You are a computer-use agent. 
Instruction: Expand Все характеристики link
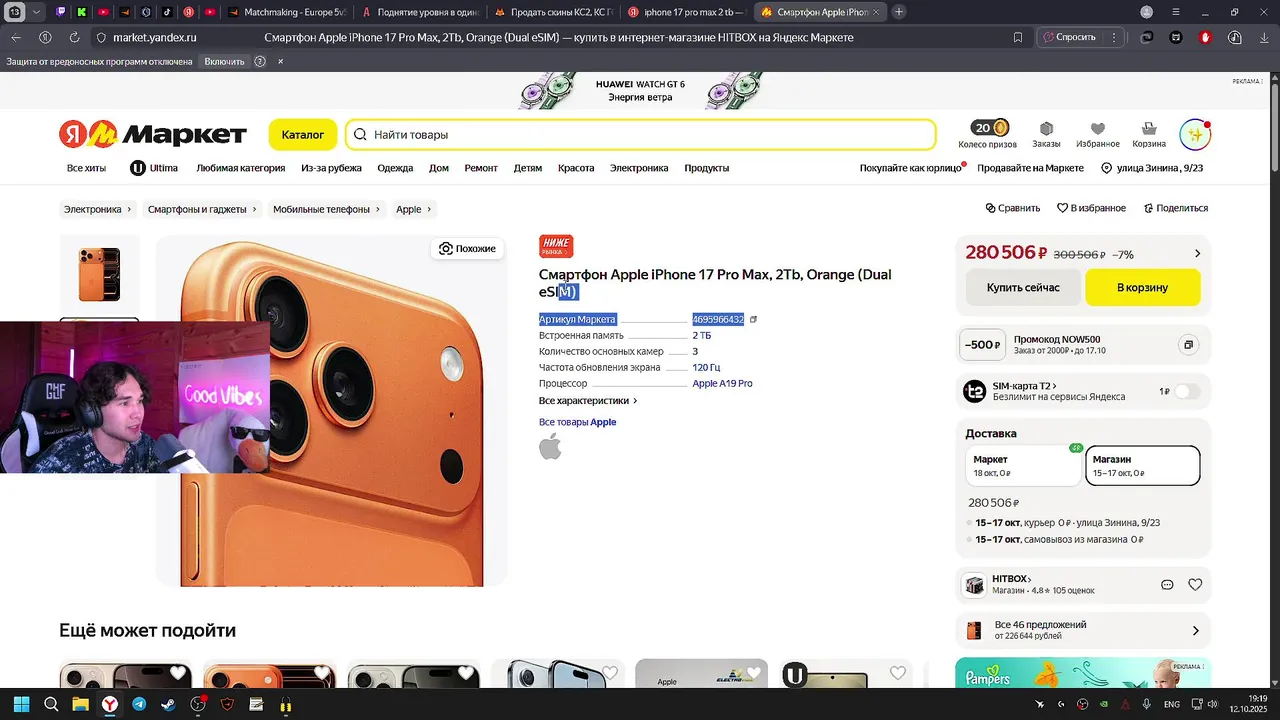click(588, 400)
